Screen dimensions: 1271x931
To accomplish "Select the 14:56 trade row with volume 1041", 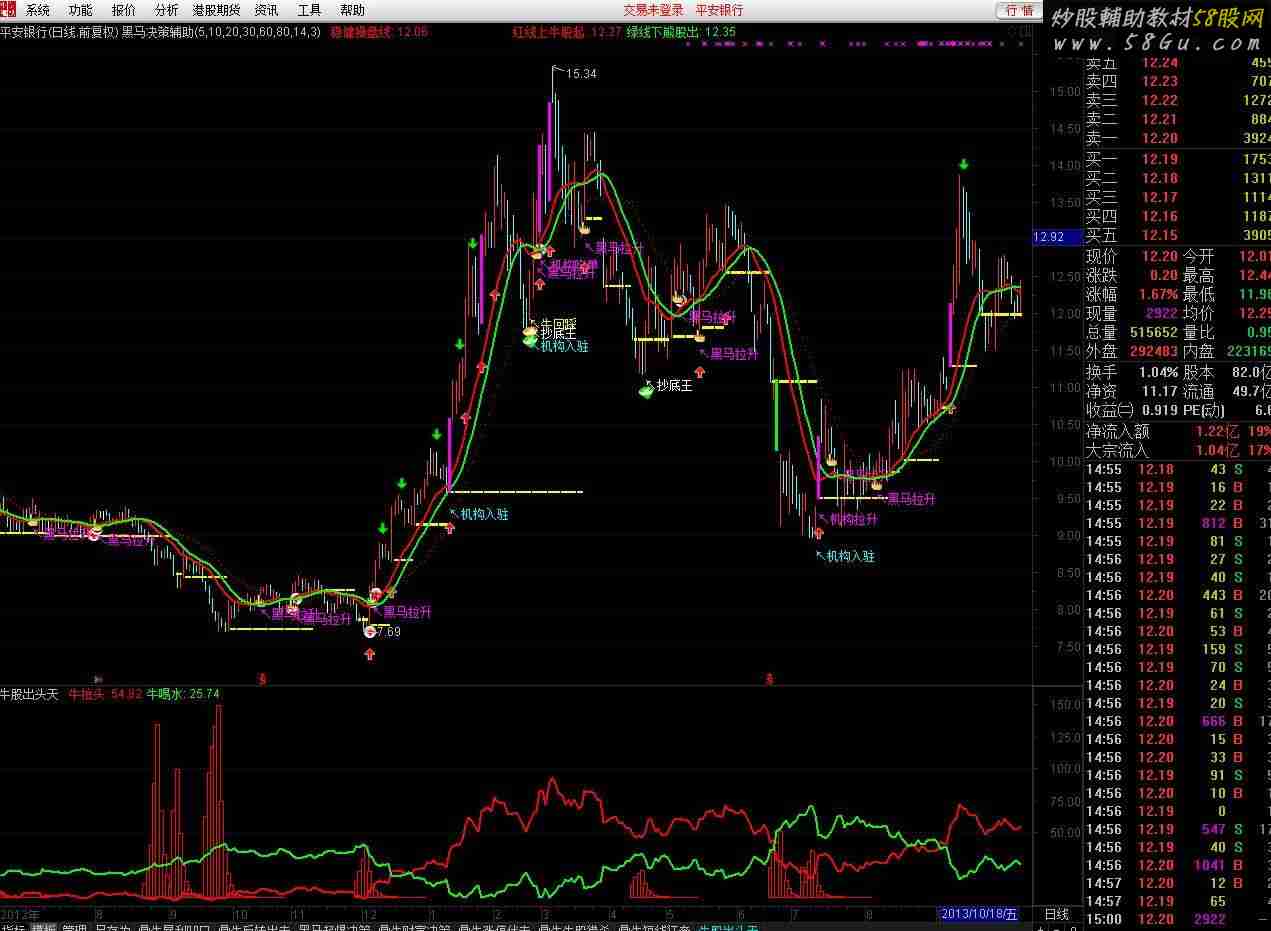I will click(x=1178, y=865).
